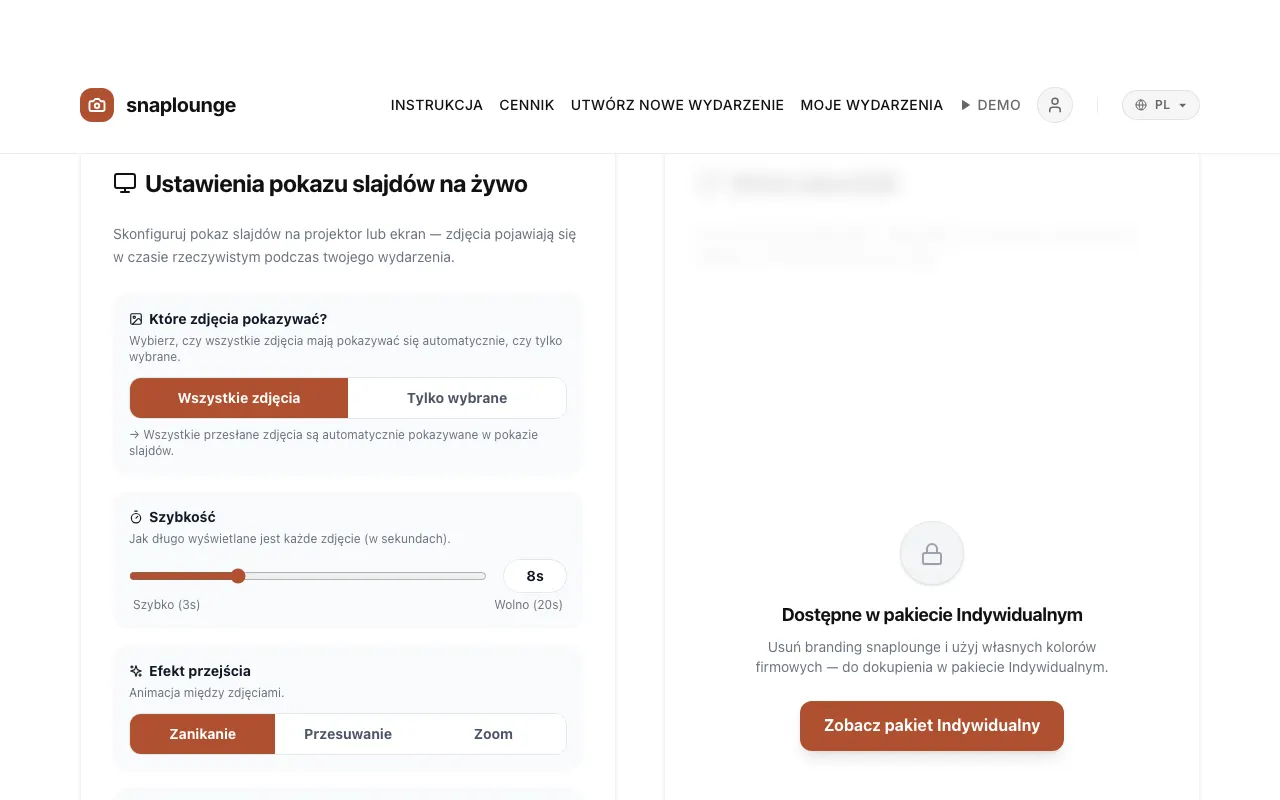This screenshot has width=1280, height=800.
Task: Select Wszystkie zdjęcia option
Action: pyautogui.click(x=239, y=398)
